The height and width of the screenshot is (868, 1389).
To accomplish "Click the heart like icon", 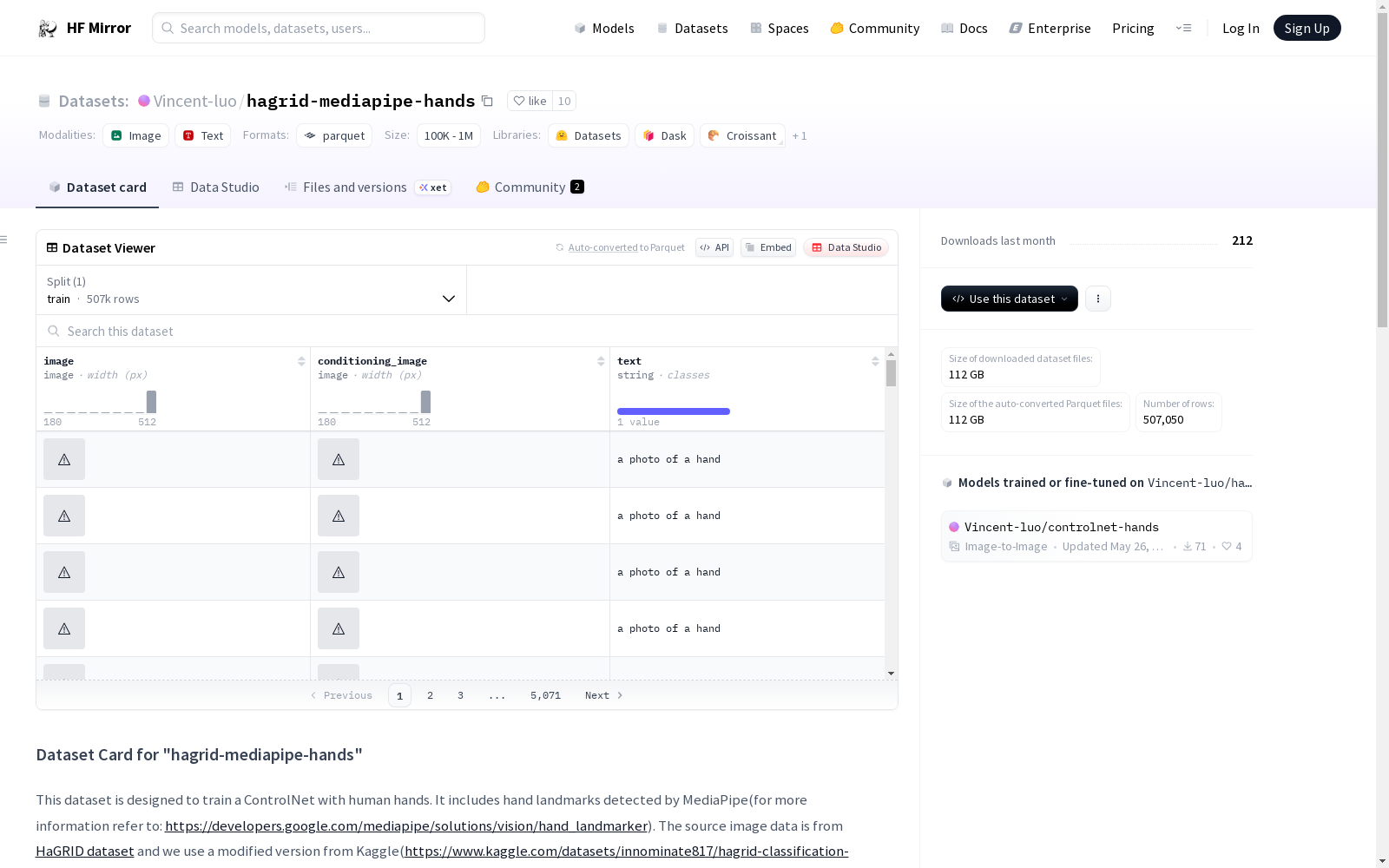I will [519, 102].
